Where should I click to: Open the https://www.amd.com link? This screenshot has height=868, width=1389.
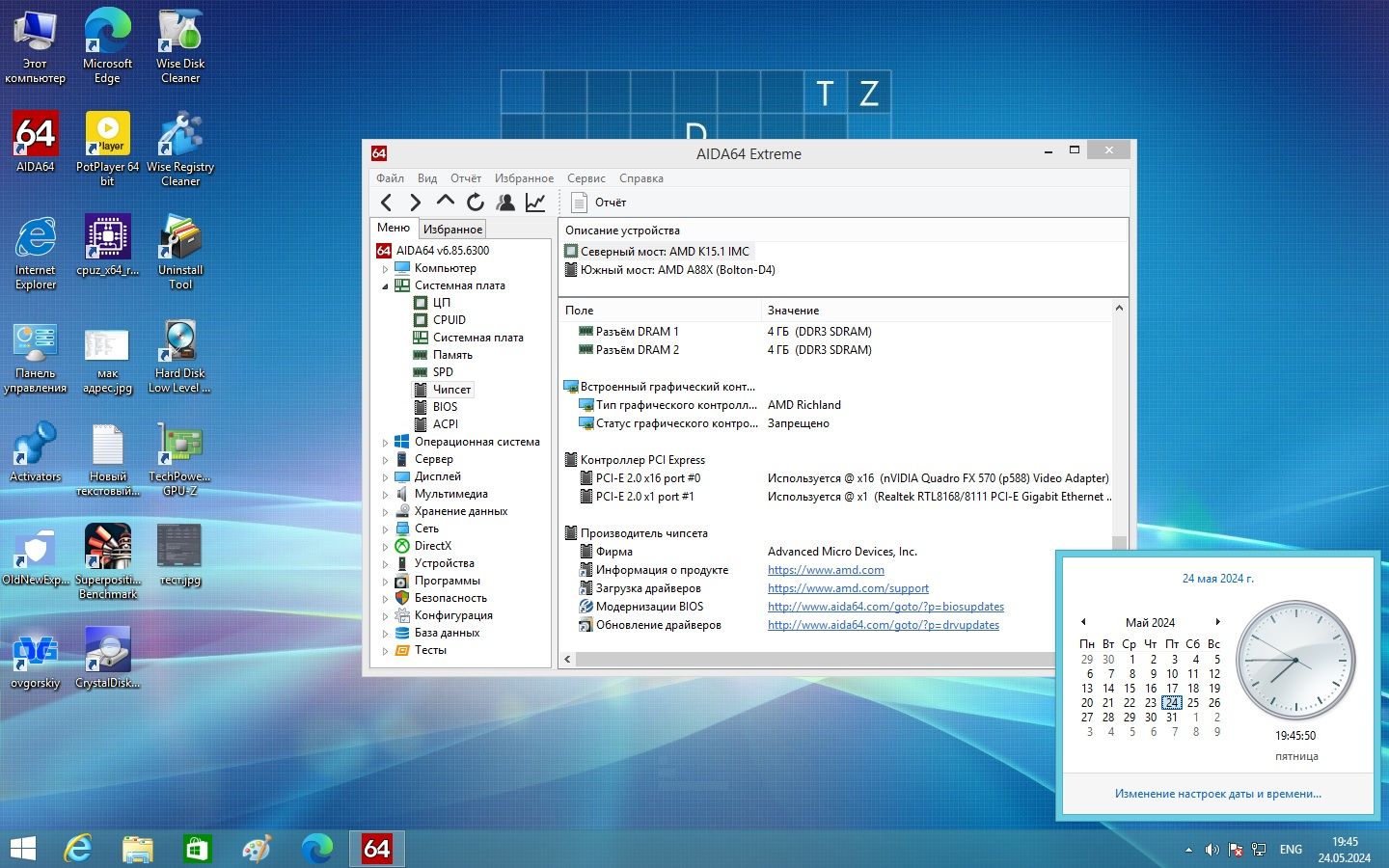[826, 570]
